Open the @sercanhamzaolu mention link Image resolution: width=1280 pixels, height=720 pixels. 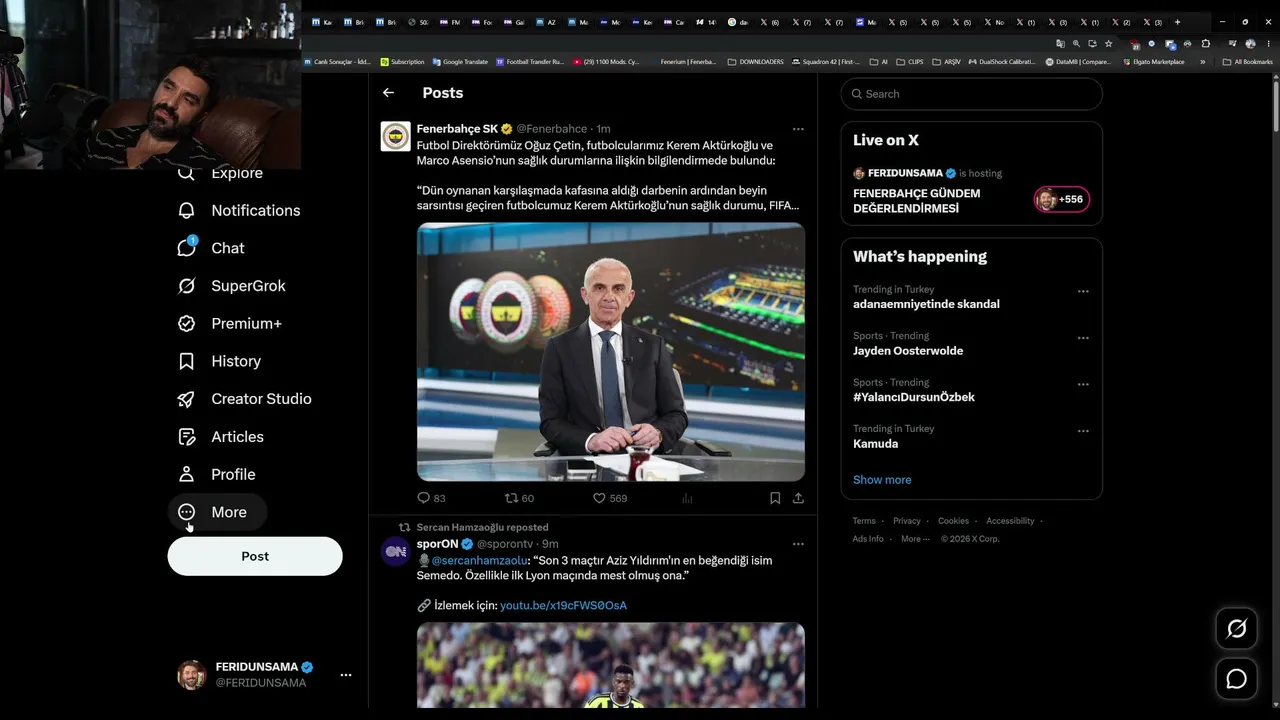(x=479, y=561)
